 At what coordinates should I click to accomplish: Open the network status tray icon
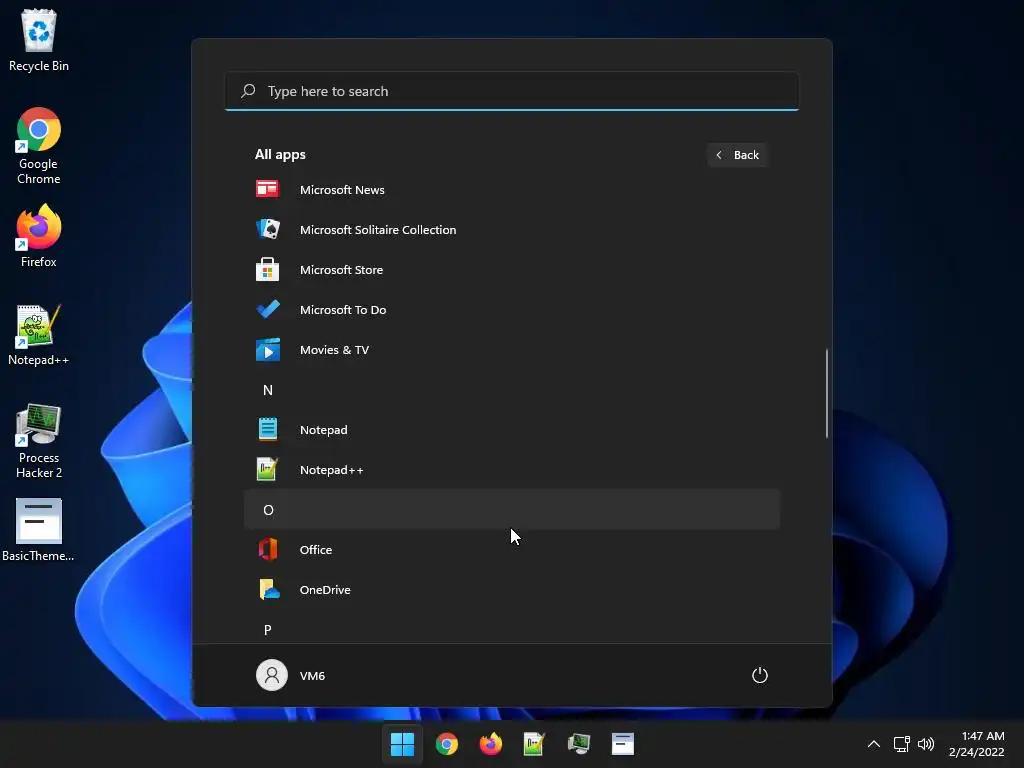pyautogui.click(x=901, y=744)
